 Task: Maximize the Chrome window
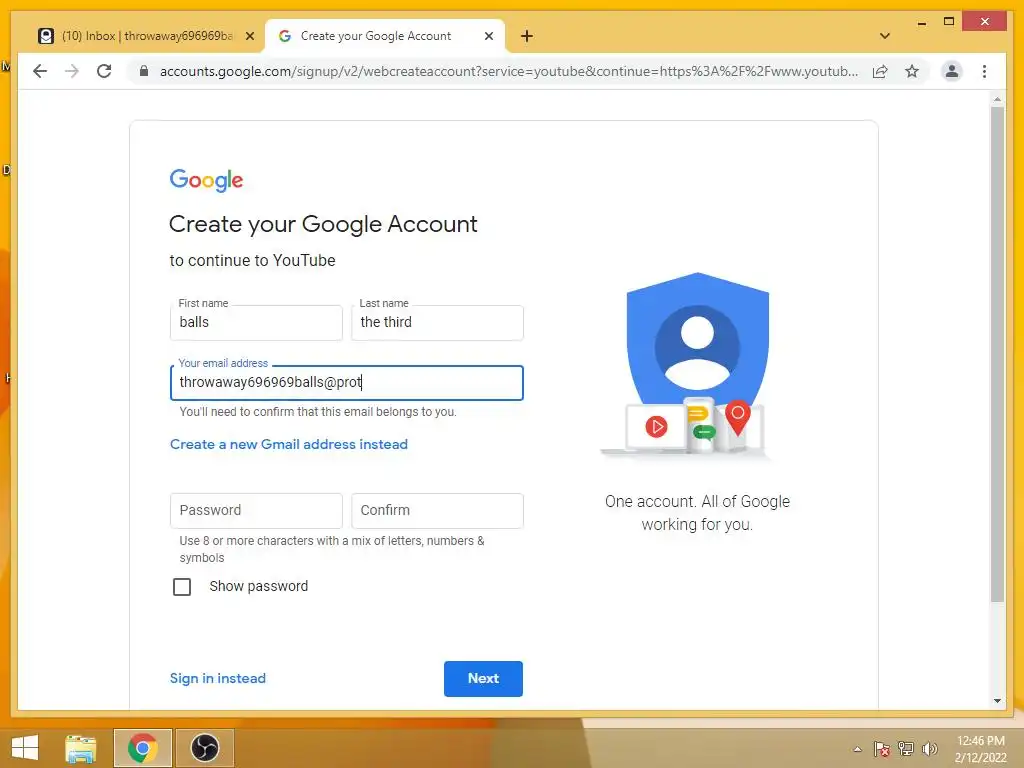coord(949,22)
